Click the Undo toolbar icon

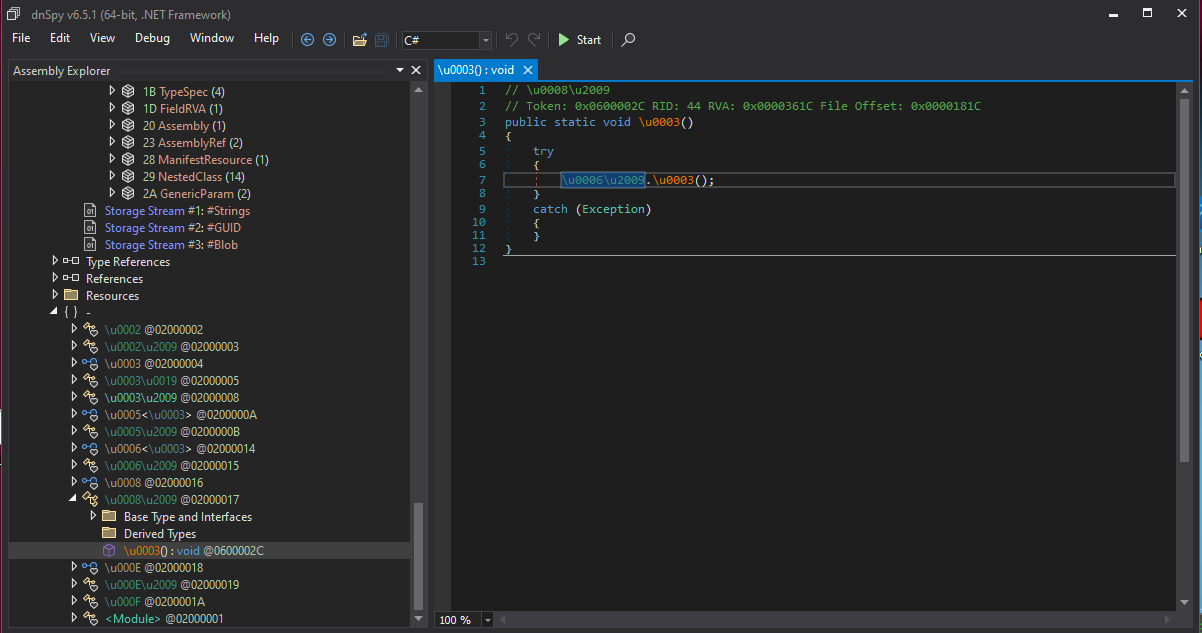click(x=512, y=40)
